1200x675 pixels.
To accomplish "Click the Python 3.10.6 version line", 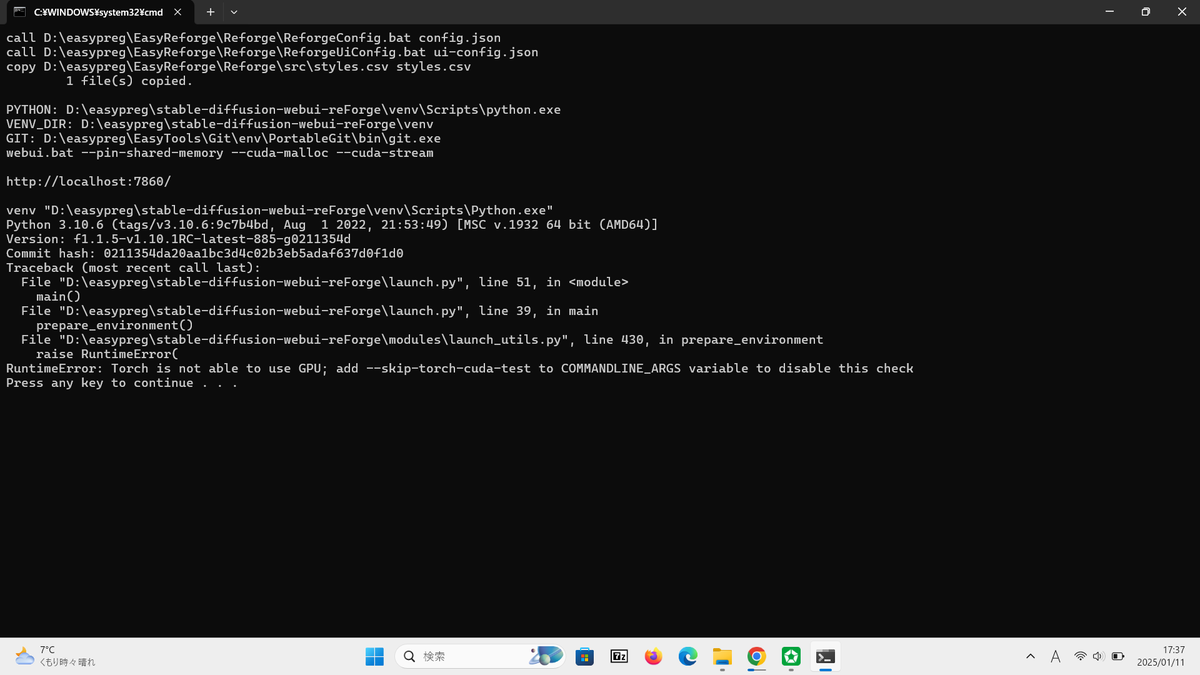I will pos(332,225).
